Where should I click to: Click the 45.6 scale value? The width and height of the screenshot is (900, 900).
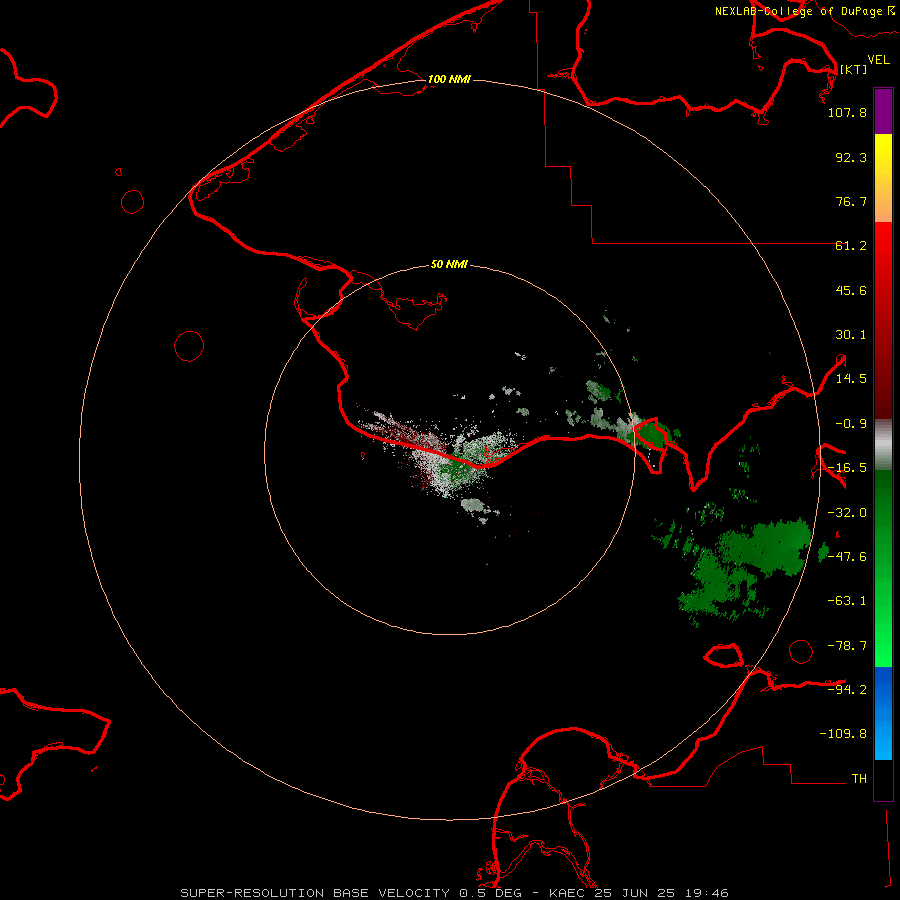(x=851, y=290)
